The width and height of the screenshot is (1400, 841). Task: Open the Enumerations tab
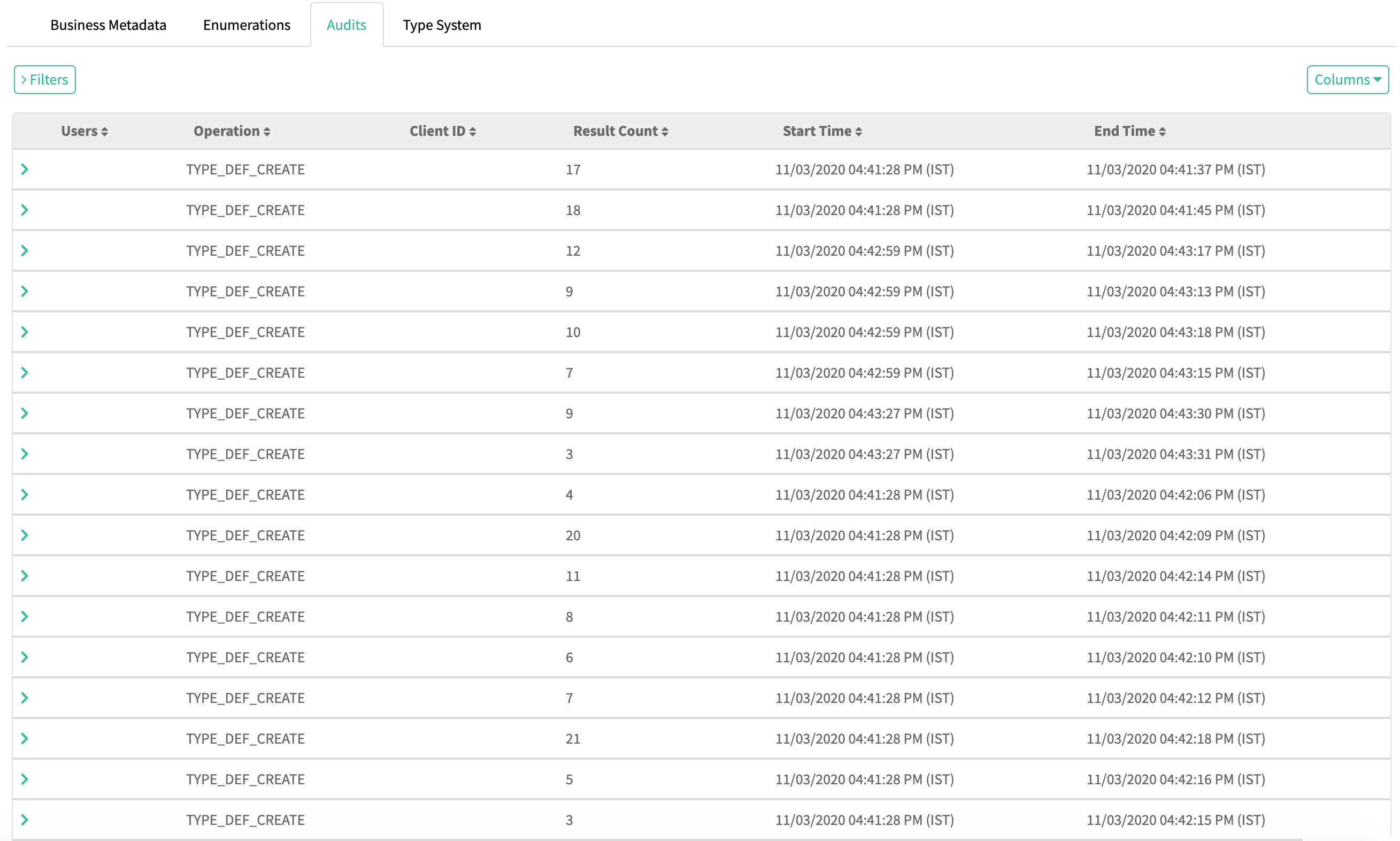point(247,25)
